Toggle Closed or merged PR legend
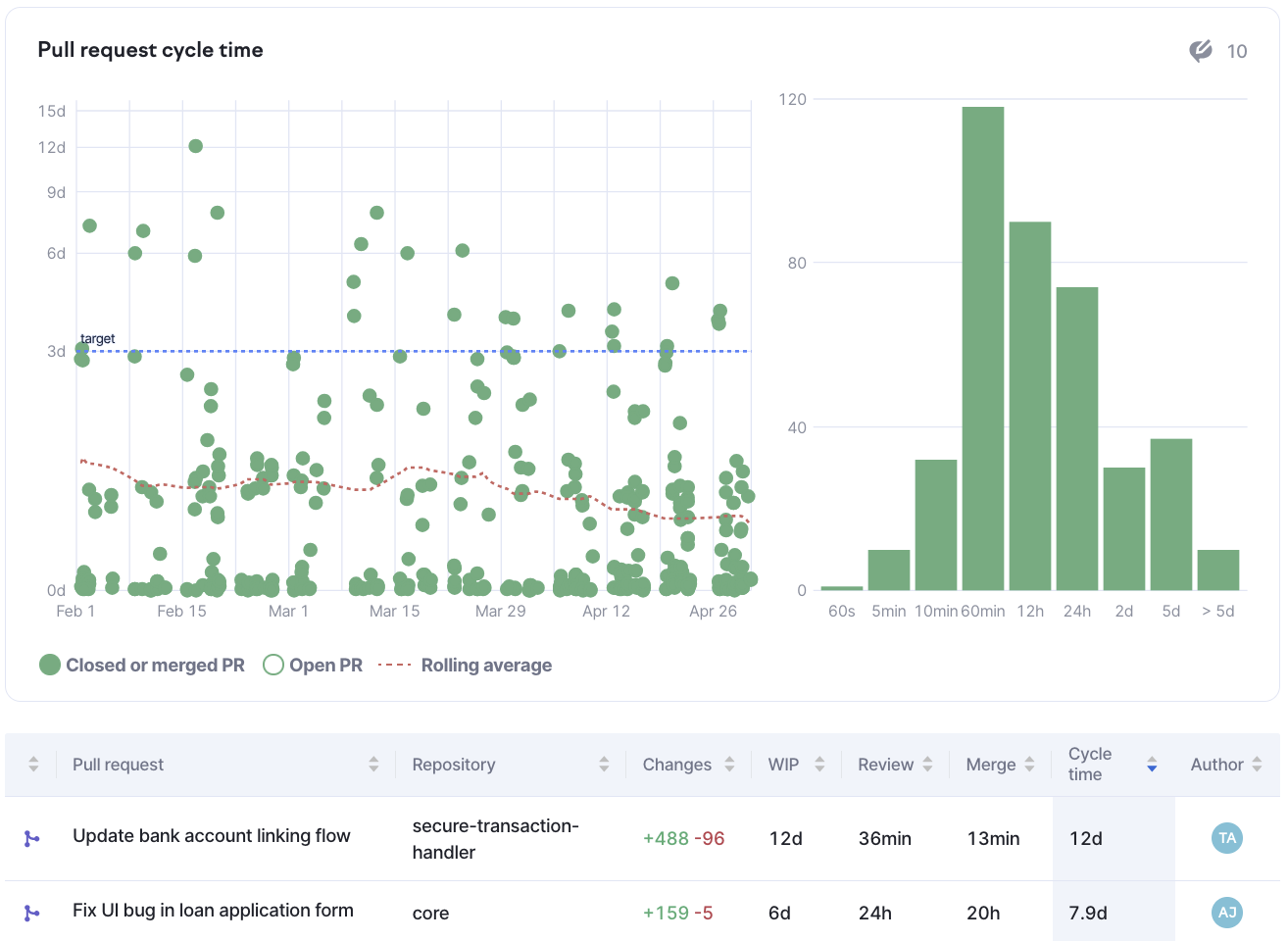The width and height of the screenshot is (1288, 941). (x=142, y=665)
